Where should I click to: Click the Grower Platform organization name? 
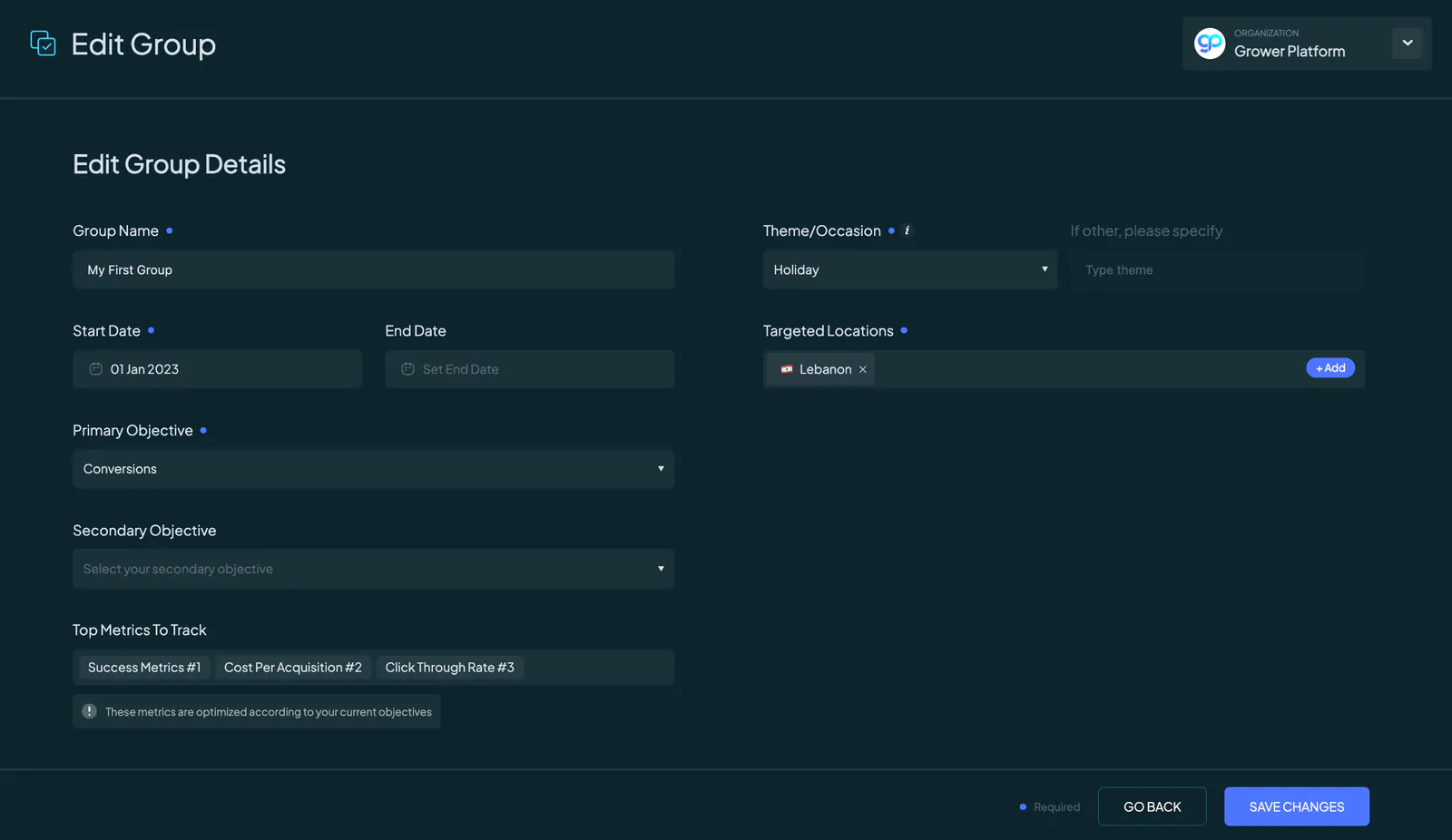[1290, 52]
